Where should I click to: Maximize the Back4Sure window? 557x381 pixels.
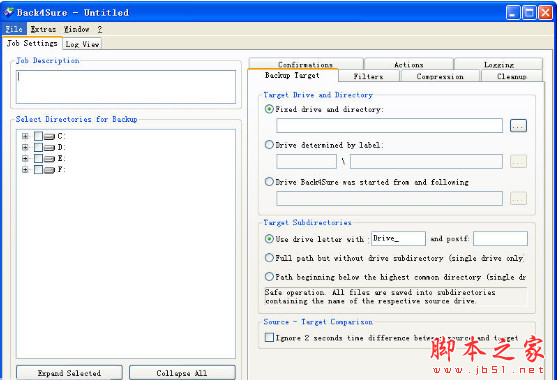click(529, 13)
